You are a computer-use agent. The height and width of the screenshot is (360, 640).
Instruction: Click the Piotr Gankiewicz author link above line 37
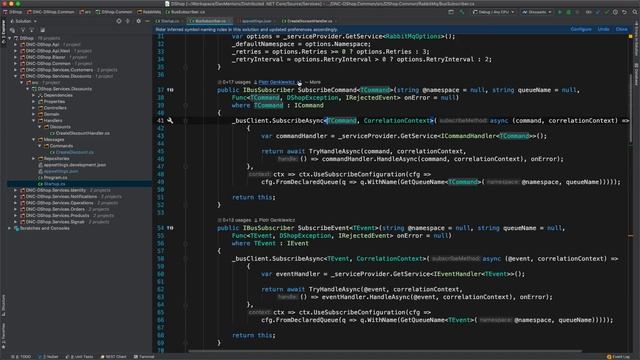point(276,82)
